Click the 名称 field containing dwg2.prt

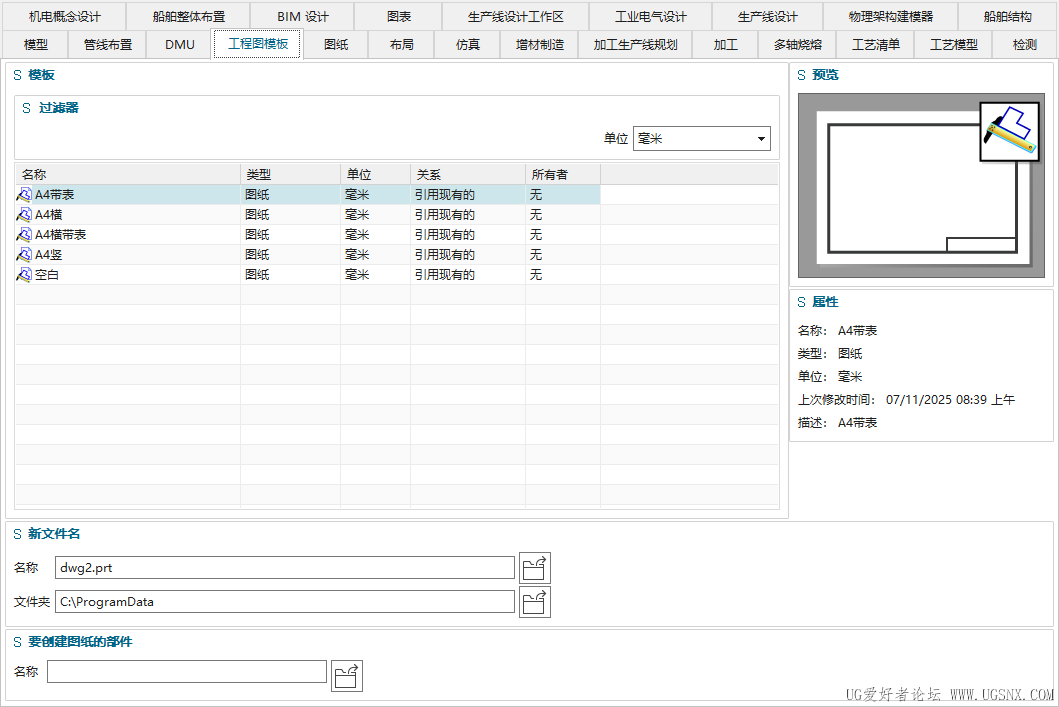tap(284, 568)
